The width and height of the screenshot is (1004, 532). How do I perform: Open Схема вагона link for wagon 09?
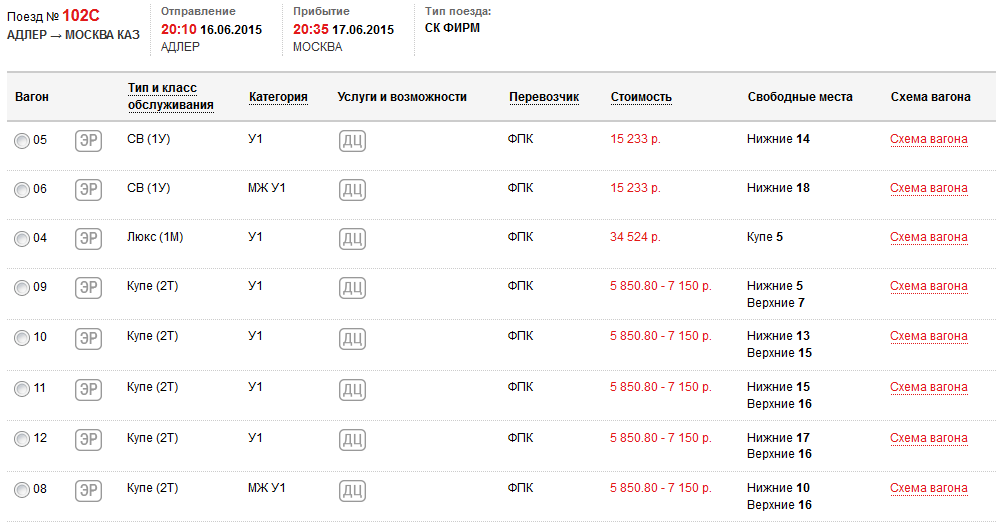click(x=929, y=286)
